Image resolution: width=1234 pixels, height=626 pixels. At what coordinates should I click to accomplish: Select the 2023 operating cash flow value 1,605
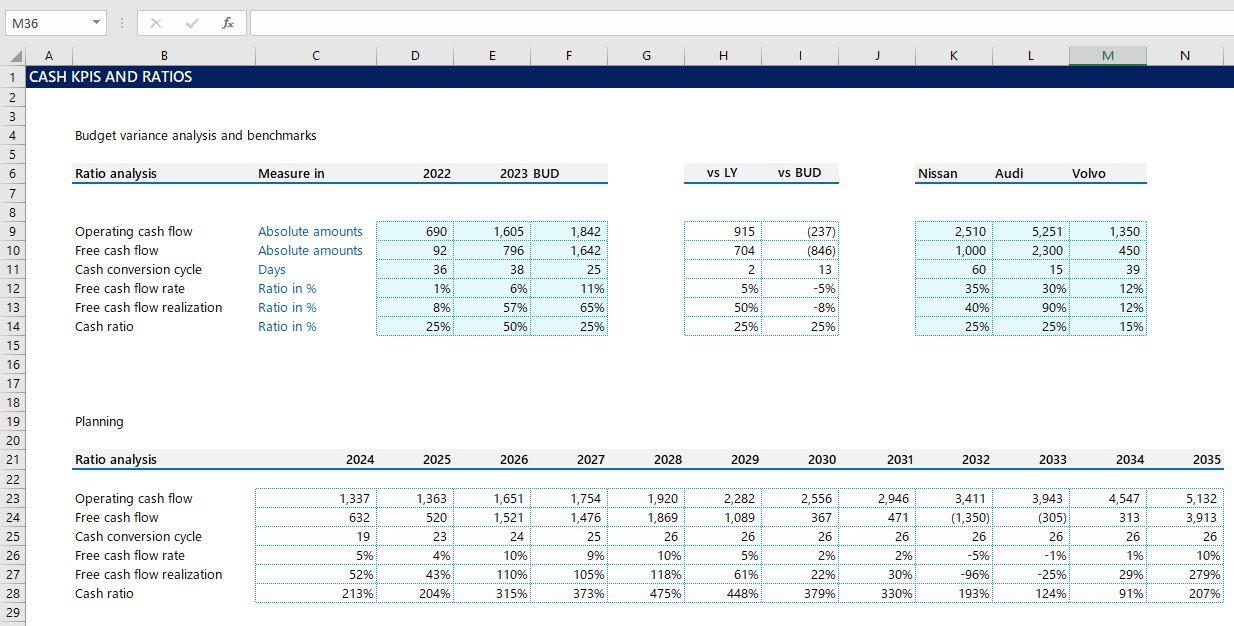pos(492,231)
